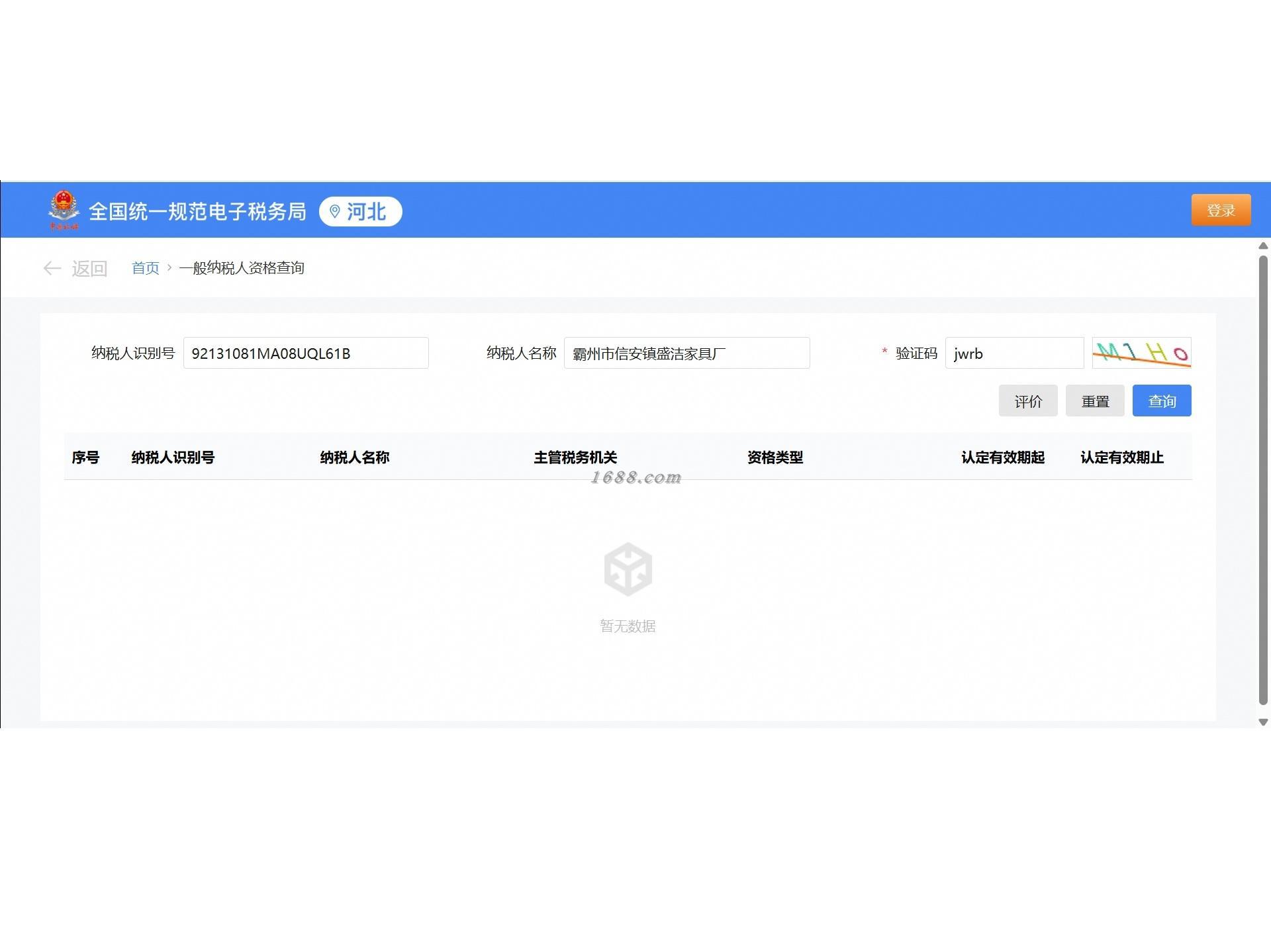The height and width of the screenshot is (952, 1271).
Task: Click the 资格类型 column header
Action: (x=775, y=457)
